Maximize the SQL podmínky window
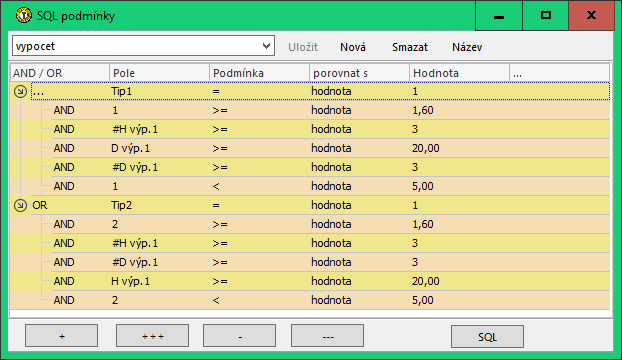Viewport: 622px width, 360px height. [545, 16]
